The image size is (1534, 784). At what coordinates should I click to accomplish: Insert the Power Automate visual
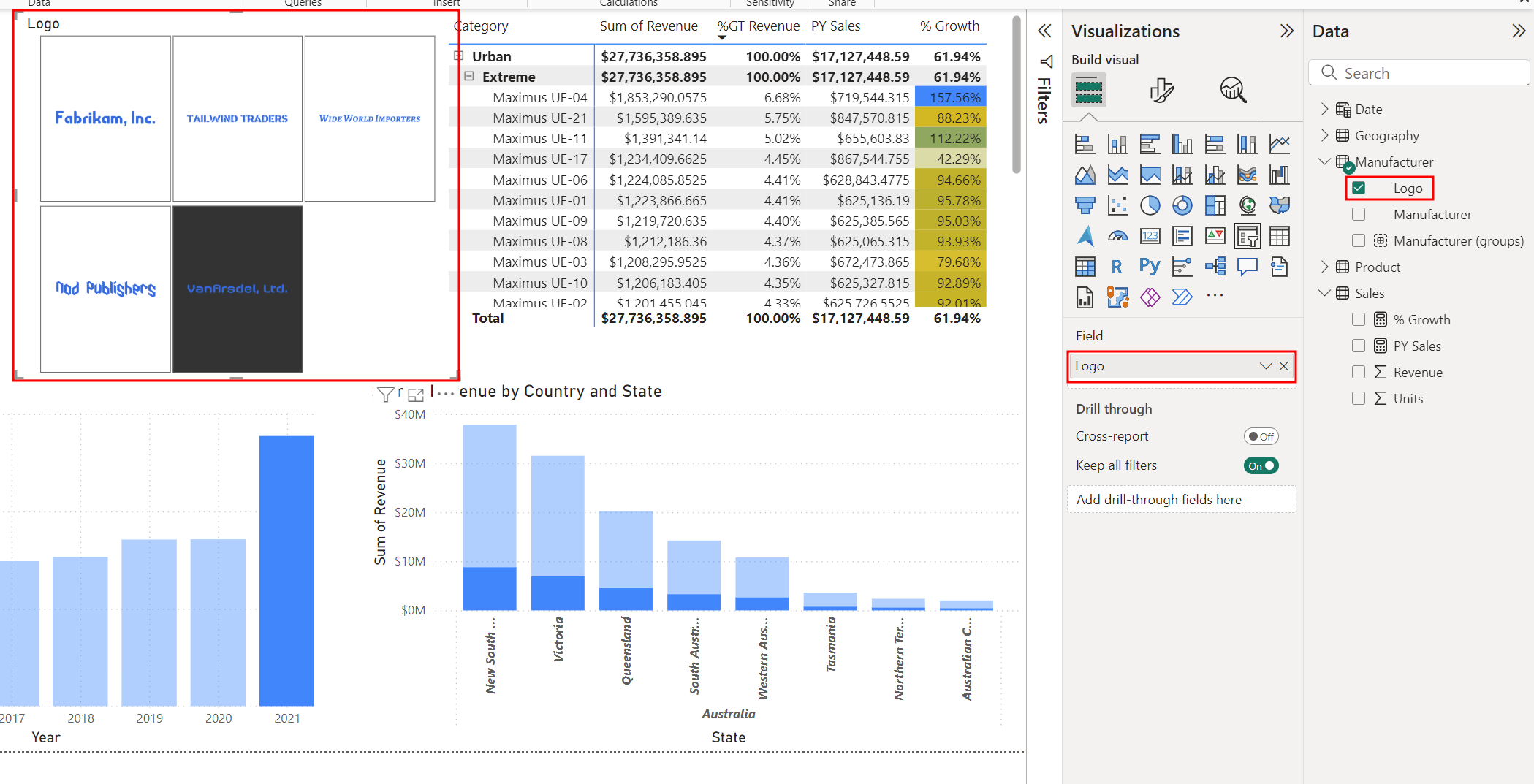[x=1182, y=297]
